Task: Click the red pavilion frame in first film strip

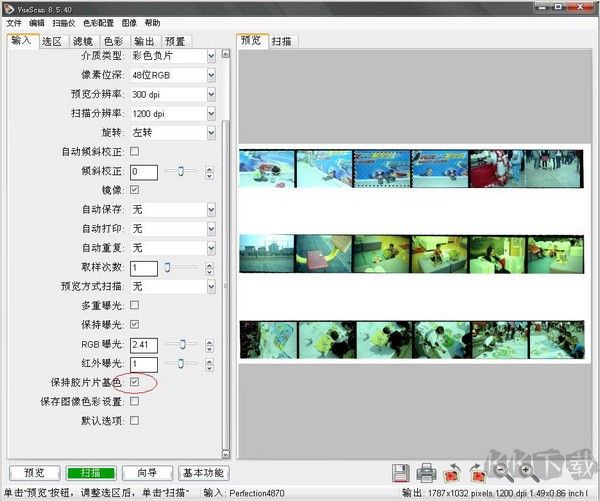Action: click(x=497, y=169)
